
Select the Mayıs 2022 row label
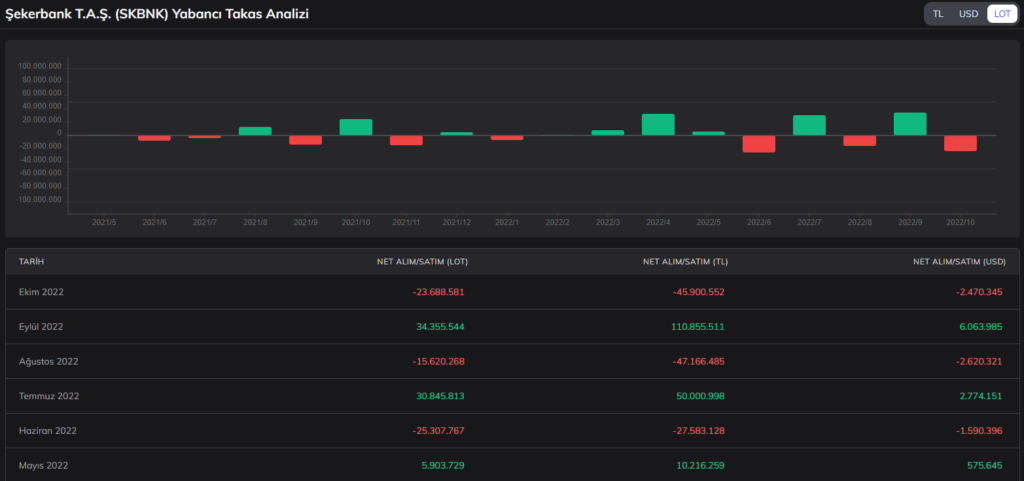coord(43,465)
